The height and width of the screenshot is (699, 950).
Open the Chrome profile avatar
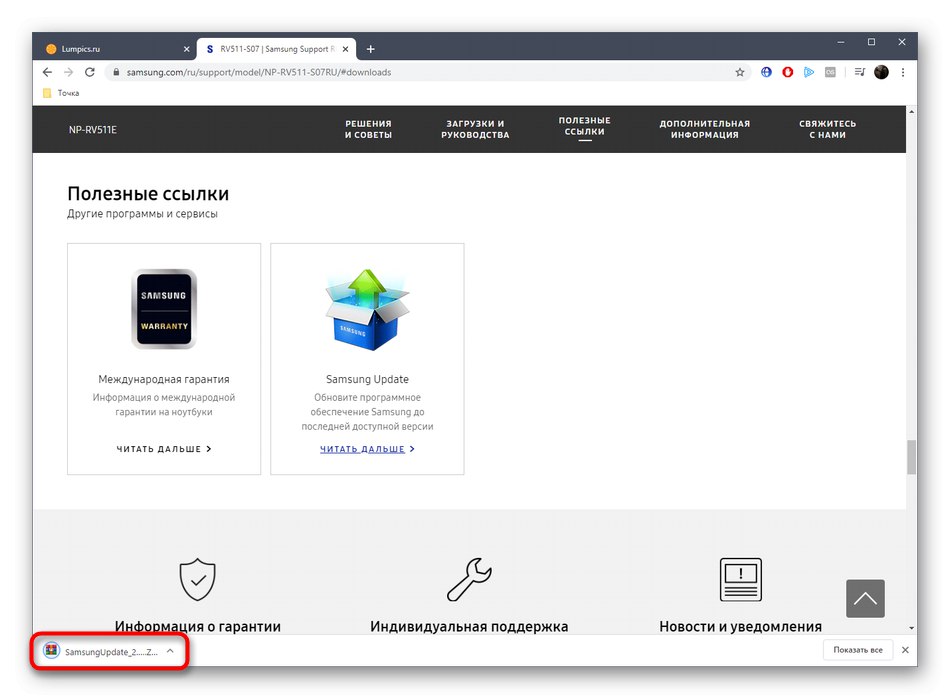point(881,72)
